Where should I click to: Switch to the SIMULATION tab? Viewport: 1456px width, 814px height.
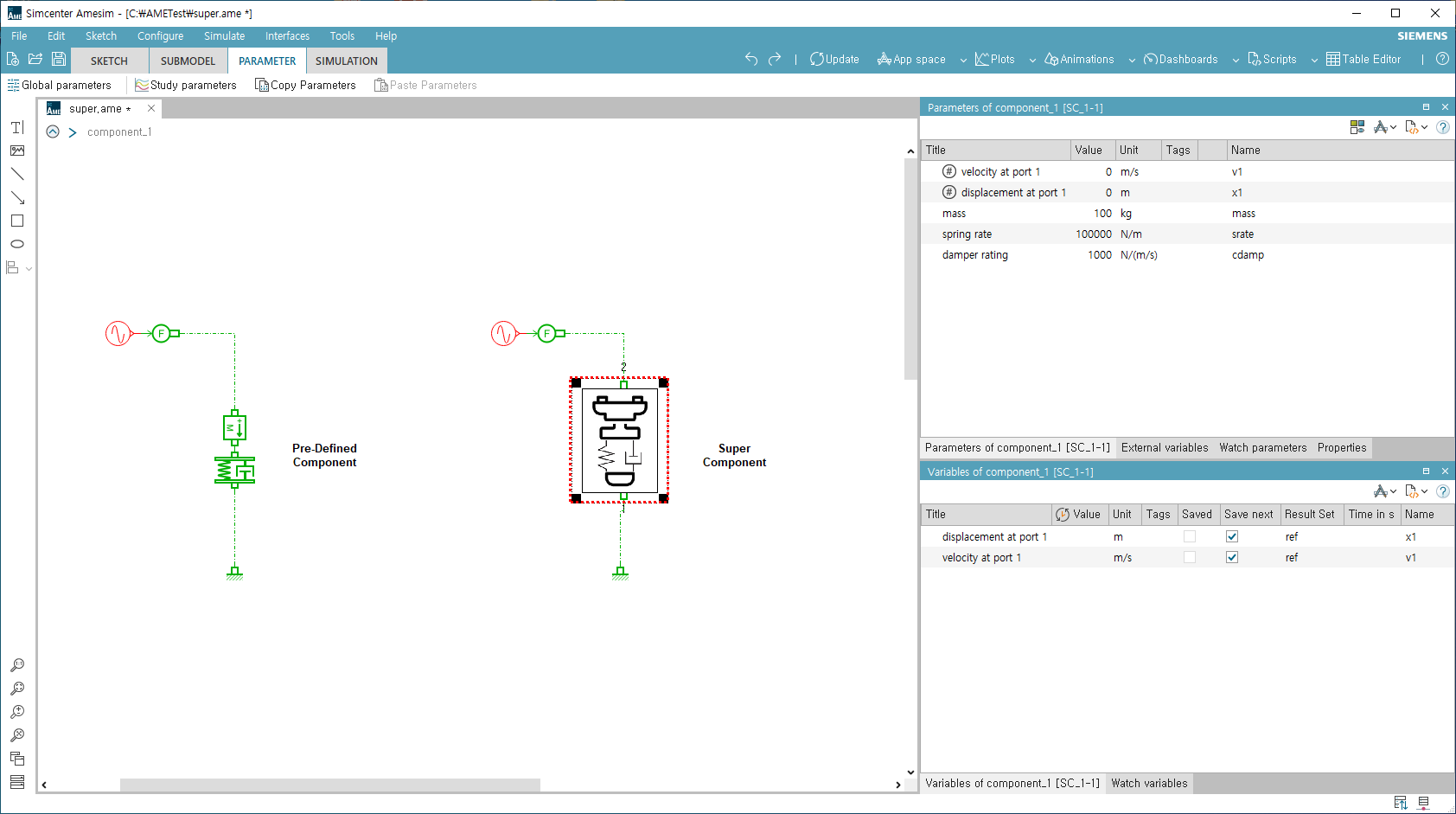(x=346, y=61)
